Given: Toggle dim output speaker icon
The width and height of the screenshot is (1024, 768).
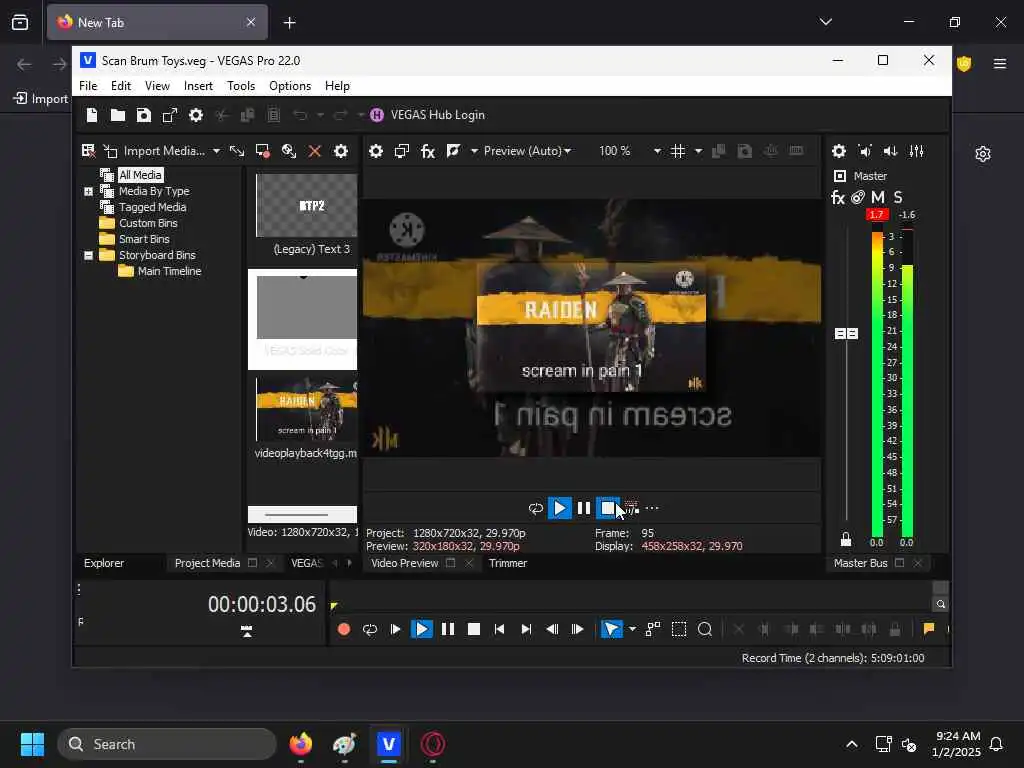Looking at the screenshot, I should point(891,151).
